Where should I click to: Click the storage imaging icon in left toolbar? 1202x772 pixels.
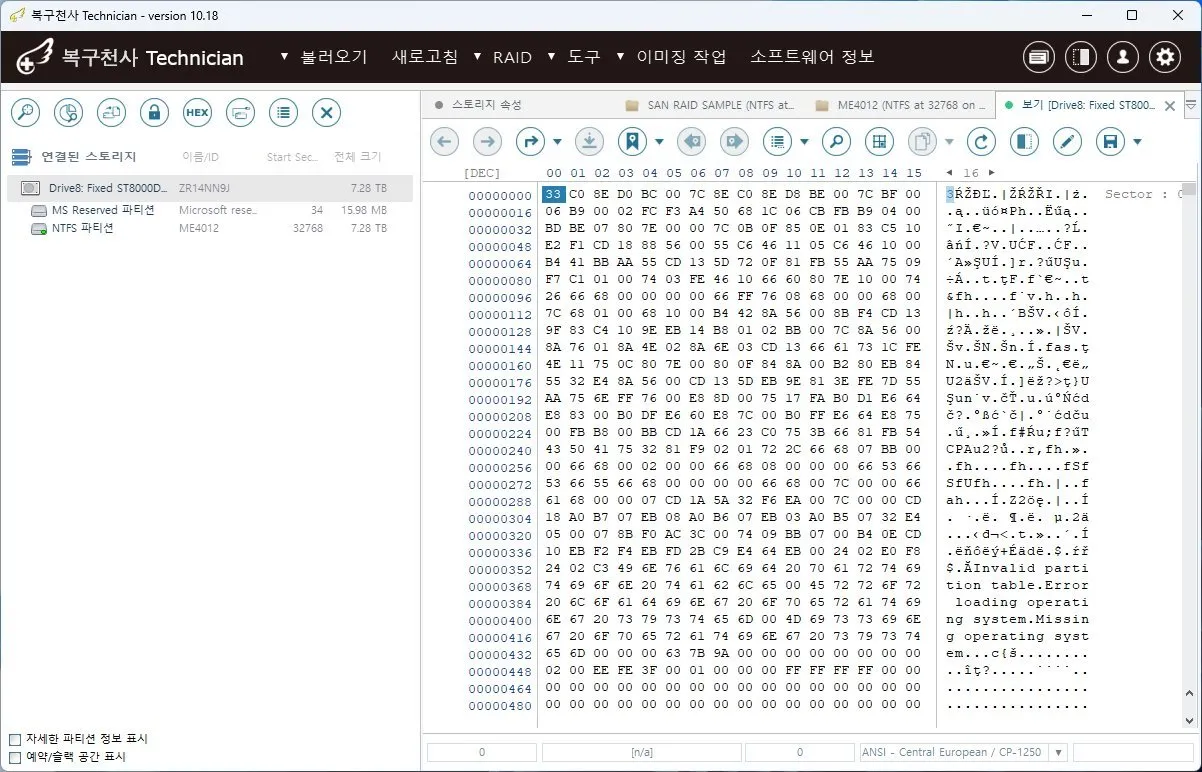240,113
